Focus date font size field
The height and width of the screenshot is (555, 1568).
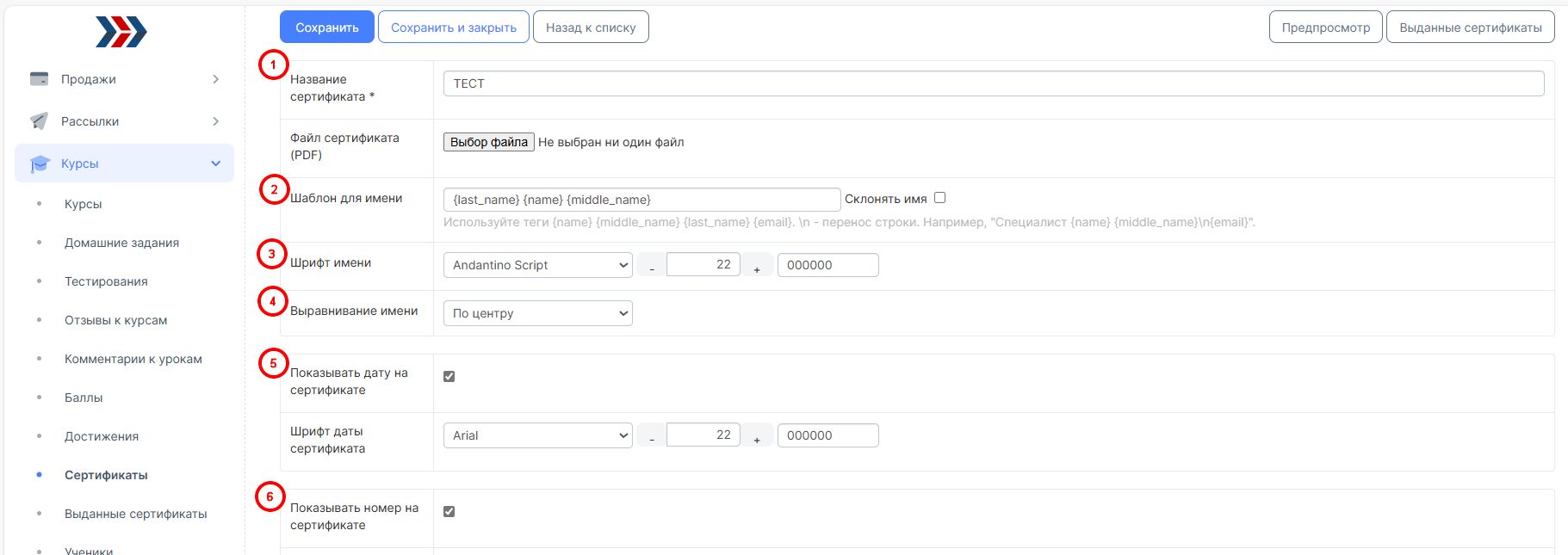coord(703,435)
